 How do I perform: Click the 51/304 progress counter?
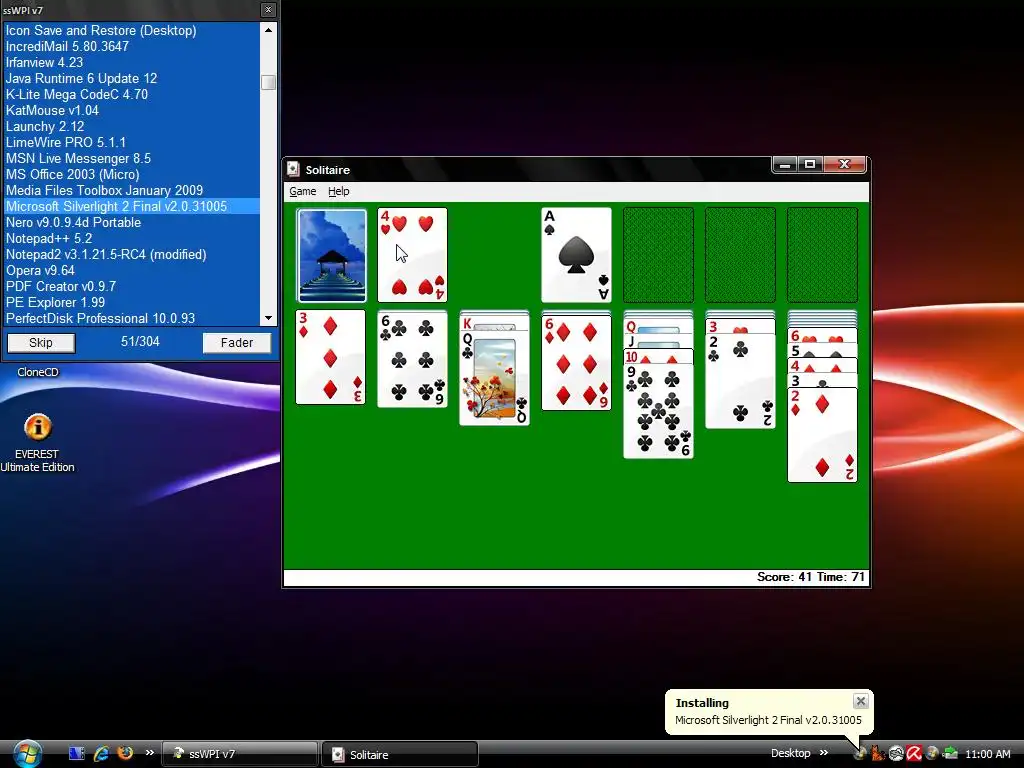[140, 342]
